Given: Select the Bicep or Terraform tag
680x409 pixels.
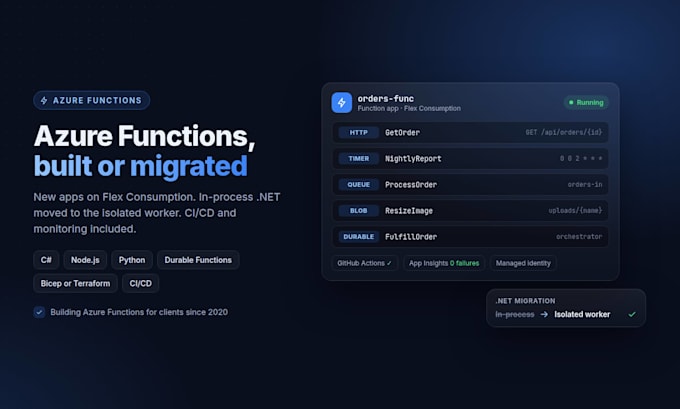Looking at the screenshot, I should [75, 283].
